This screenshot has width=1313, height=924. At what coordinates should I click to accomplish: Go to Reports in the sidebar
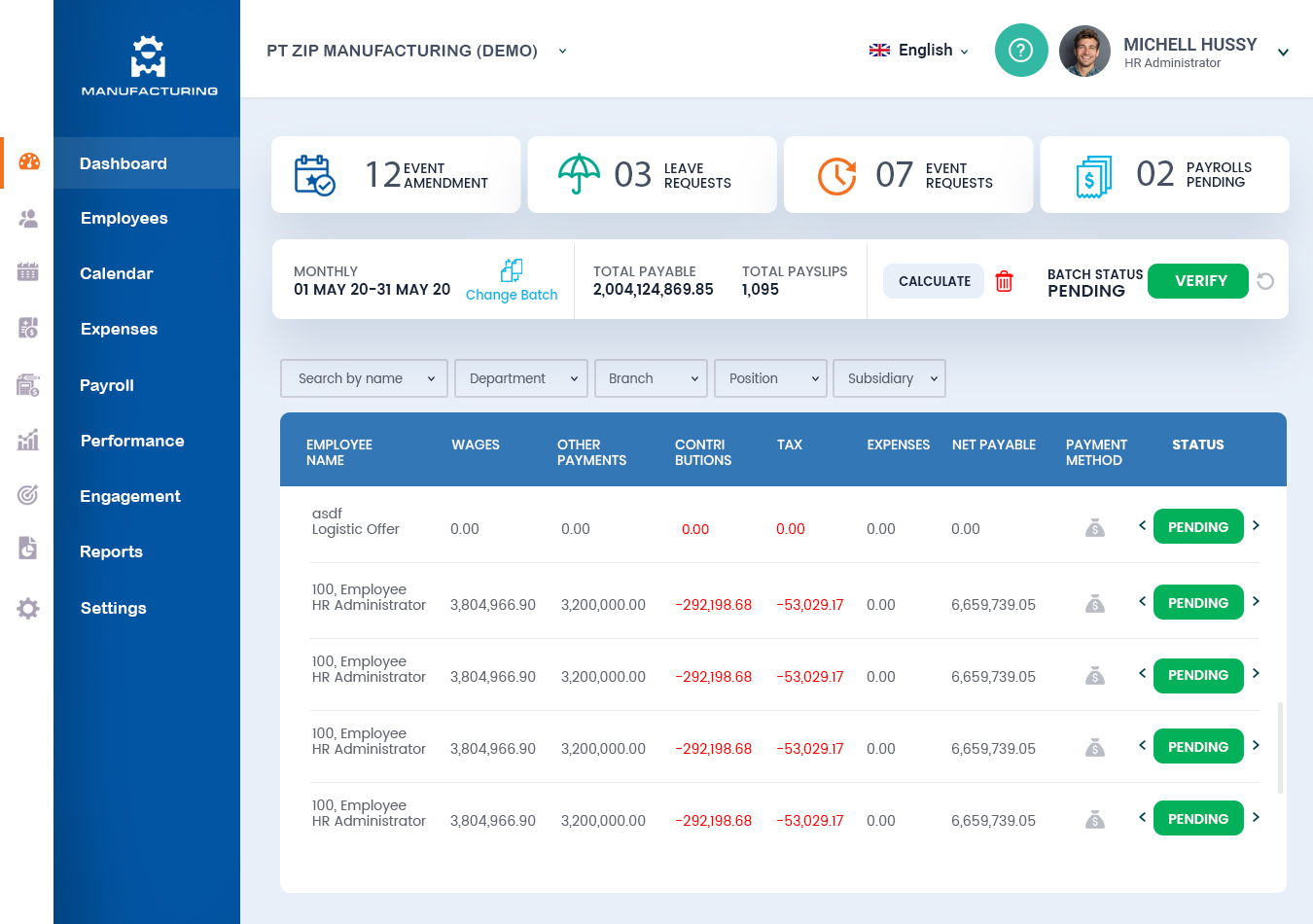[111, 551]
